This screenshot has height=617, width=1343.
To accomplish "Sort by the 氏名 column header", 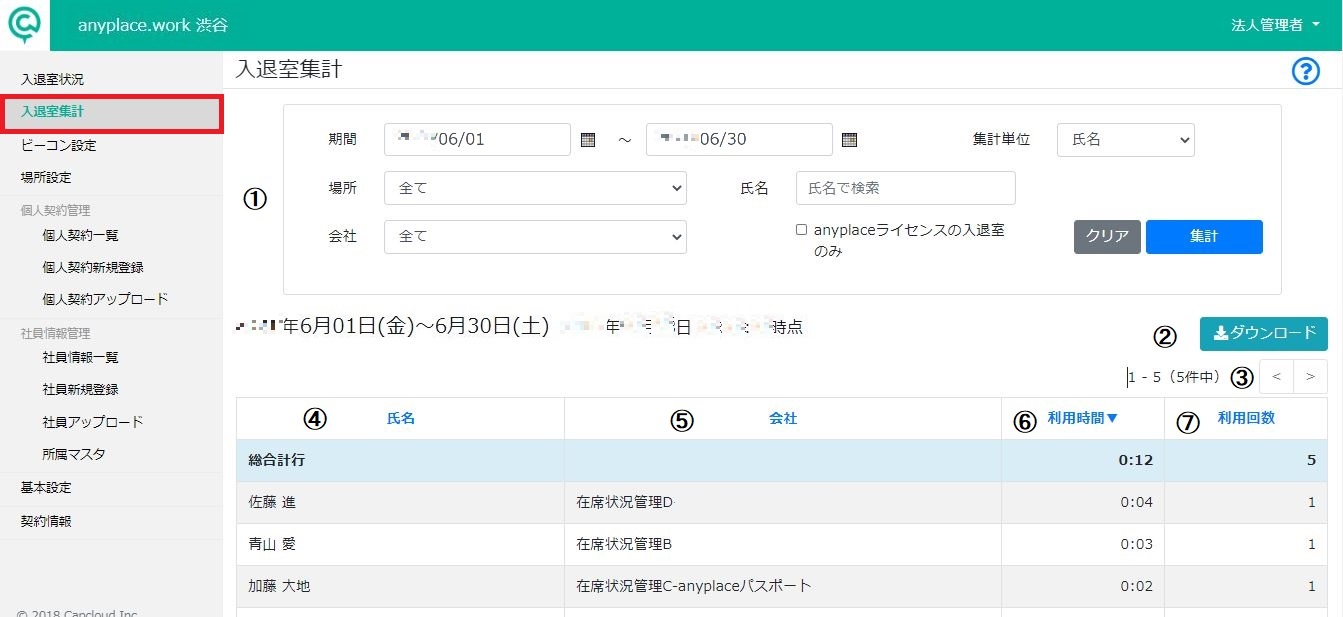I will tap(401, 419).
